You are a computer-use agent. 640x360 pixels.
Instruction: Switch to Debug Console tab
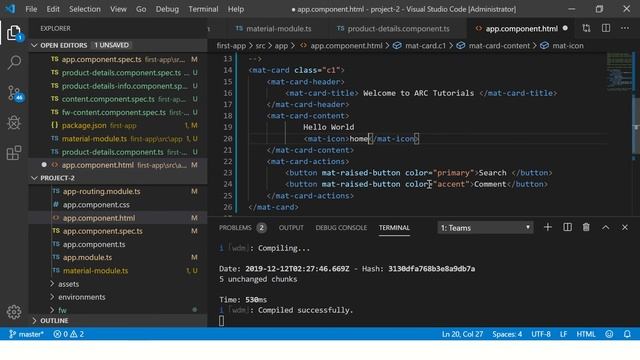click(x=341, y=228)
